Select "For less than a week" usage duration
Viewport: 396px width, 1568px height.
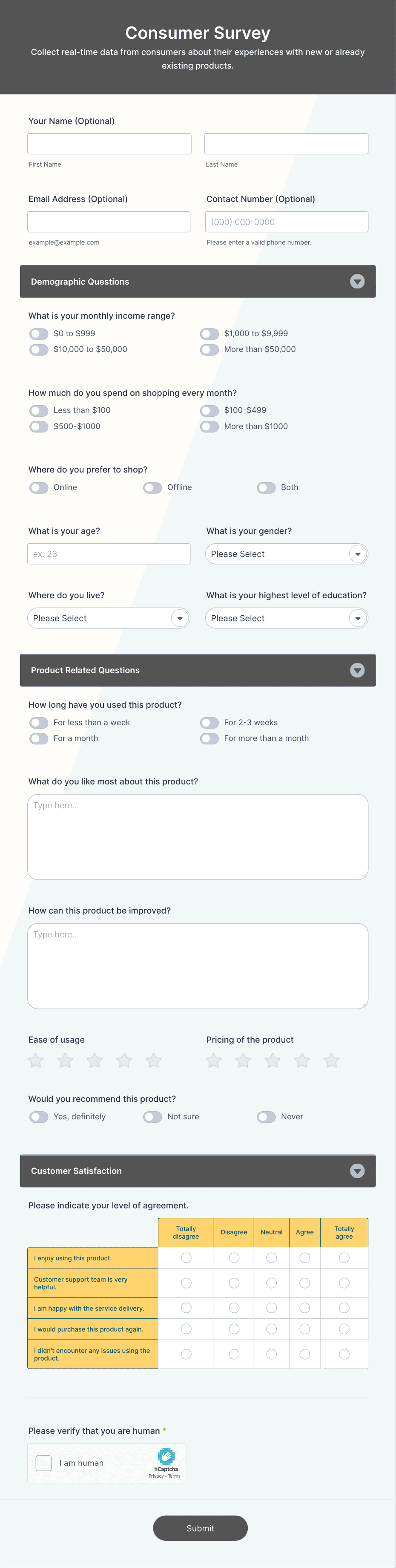point(38,723)
